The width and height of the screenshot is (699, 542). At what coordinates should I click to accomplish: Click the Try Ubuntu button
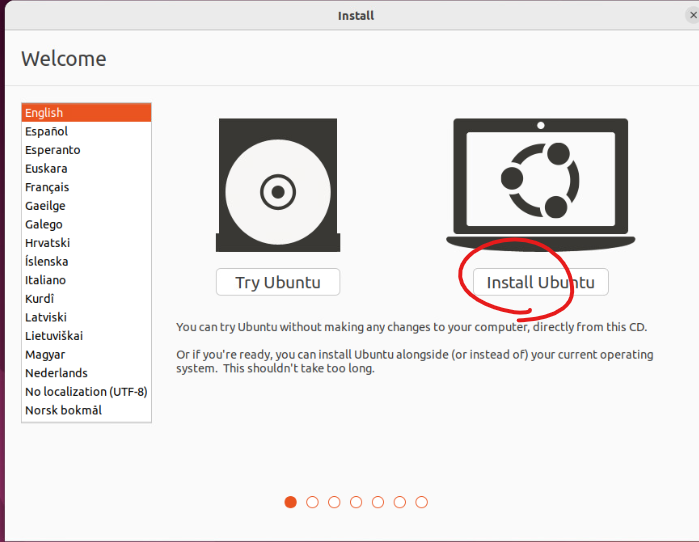(x=278, y=282)
